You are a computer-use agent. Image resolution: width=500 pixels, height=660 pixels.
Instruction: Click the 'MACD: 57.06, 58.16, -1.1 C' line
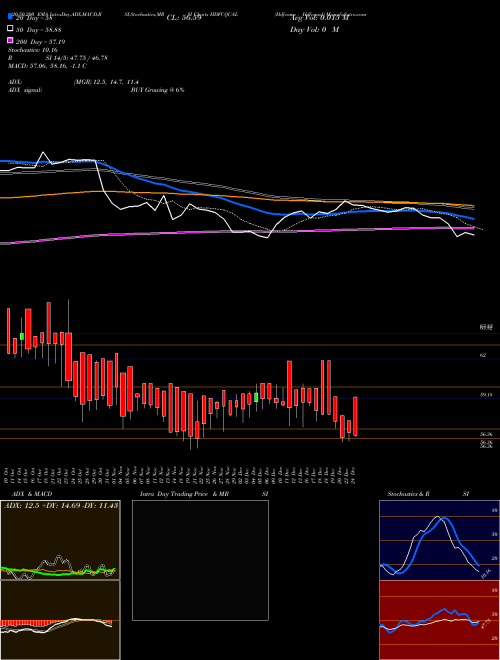[x=48, y=66]
